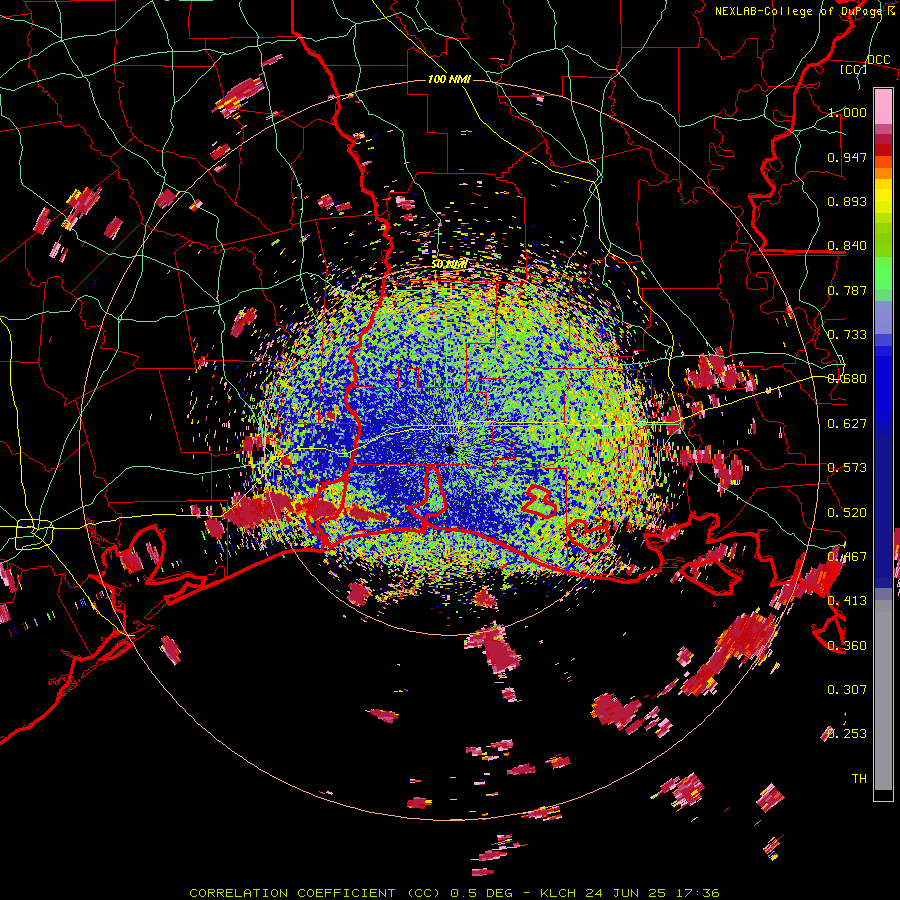Viewport: 900px width, 900px height.
Task: Click the 0.573 value on the color scale
Action: [x=847, y=468]
